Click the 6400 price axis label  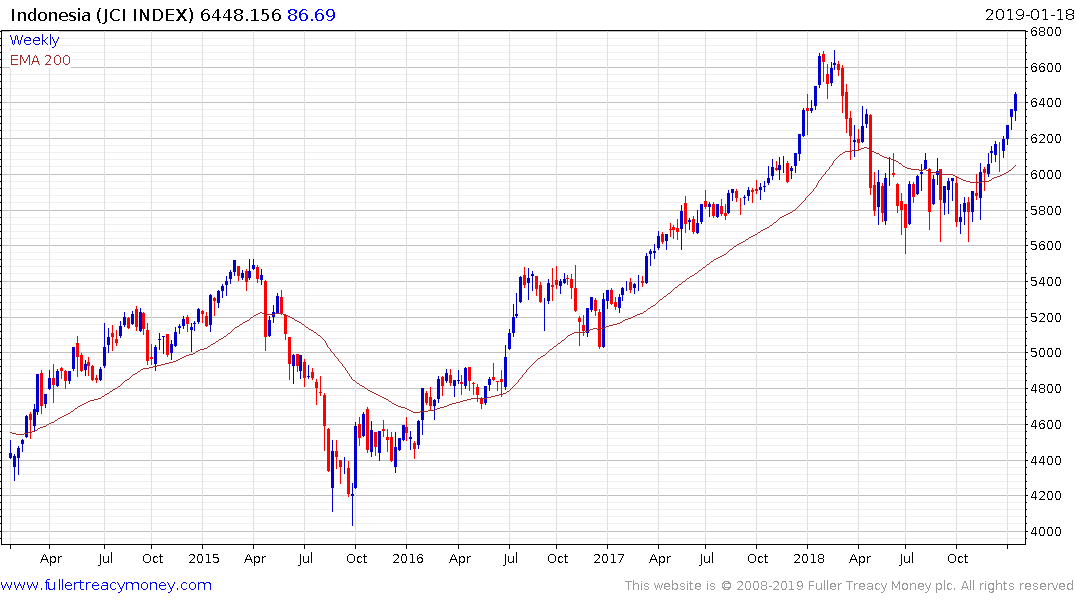(x=1046, y=103)
